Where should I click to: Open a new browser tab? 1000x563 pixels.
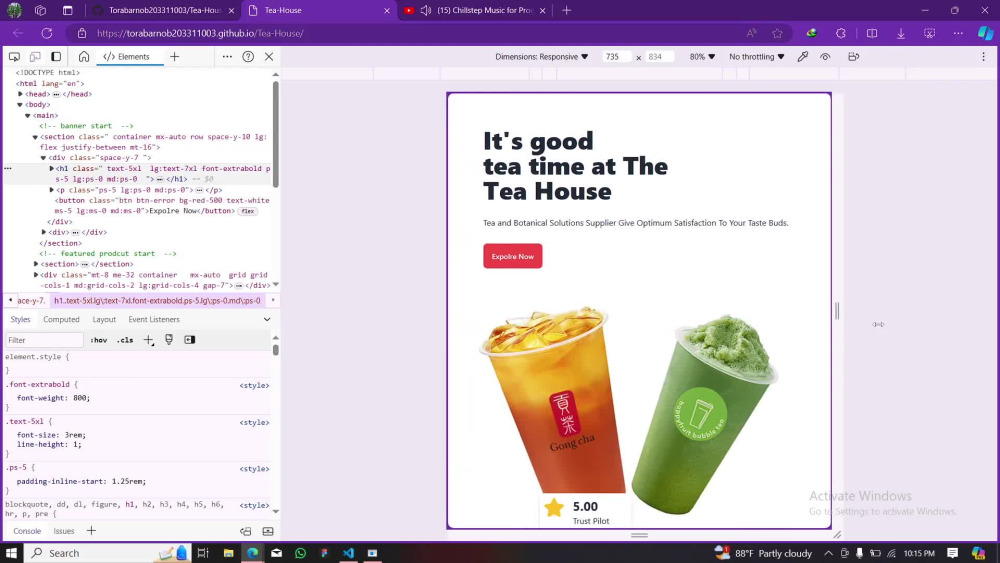pyautogui.click(x=566, y=10)
